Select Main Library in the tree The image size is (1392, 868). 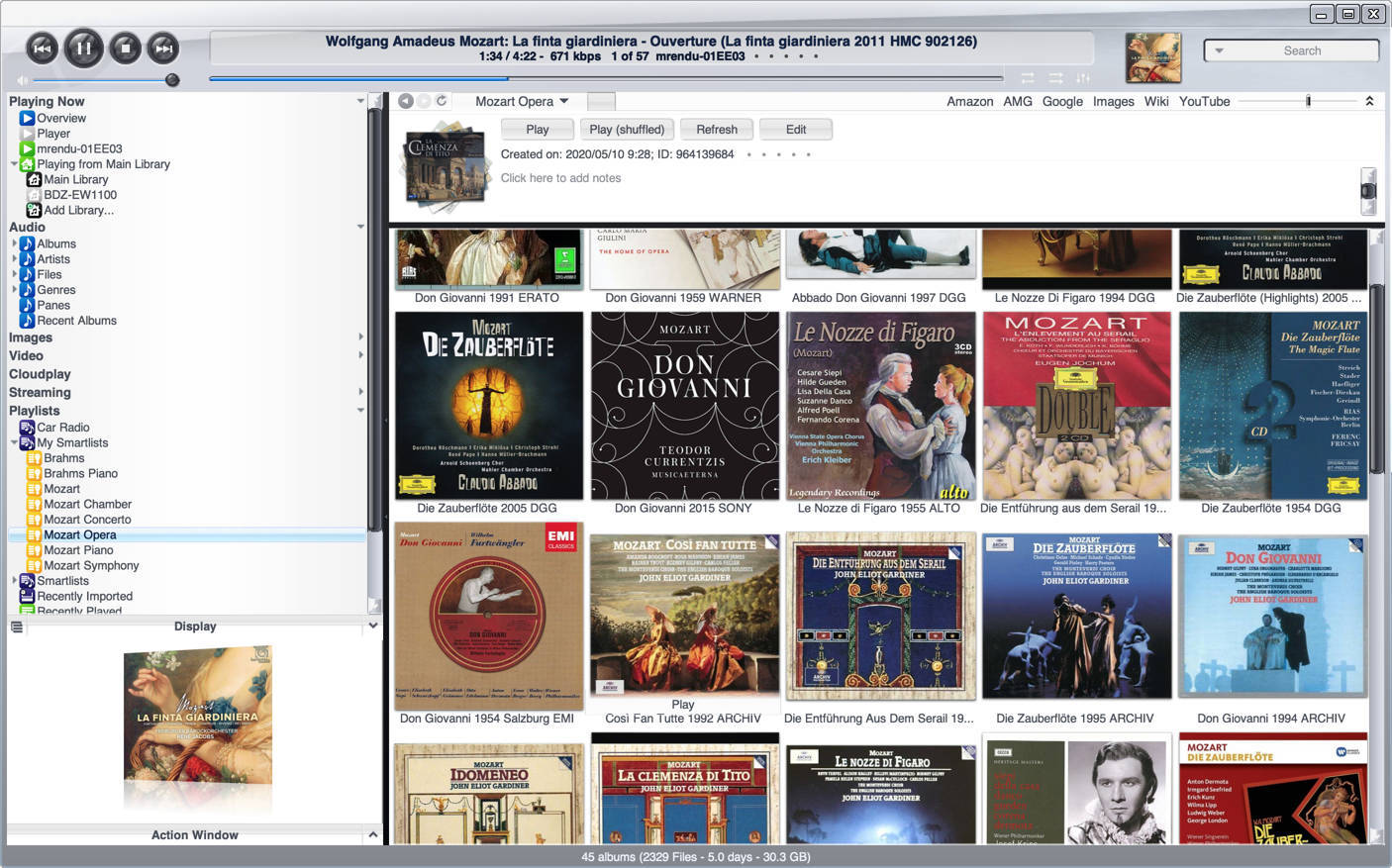[x=76, y=179]
